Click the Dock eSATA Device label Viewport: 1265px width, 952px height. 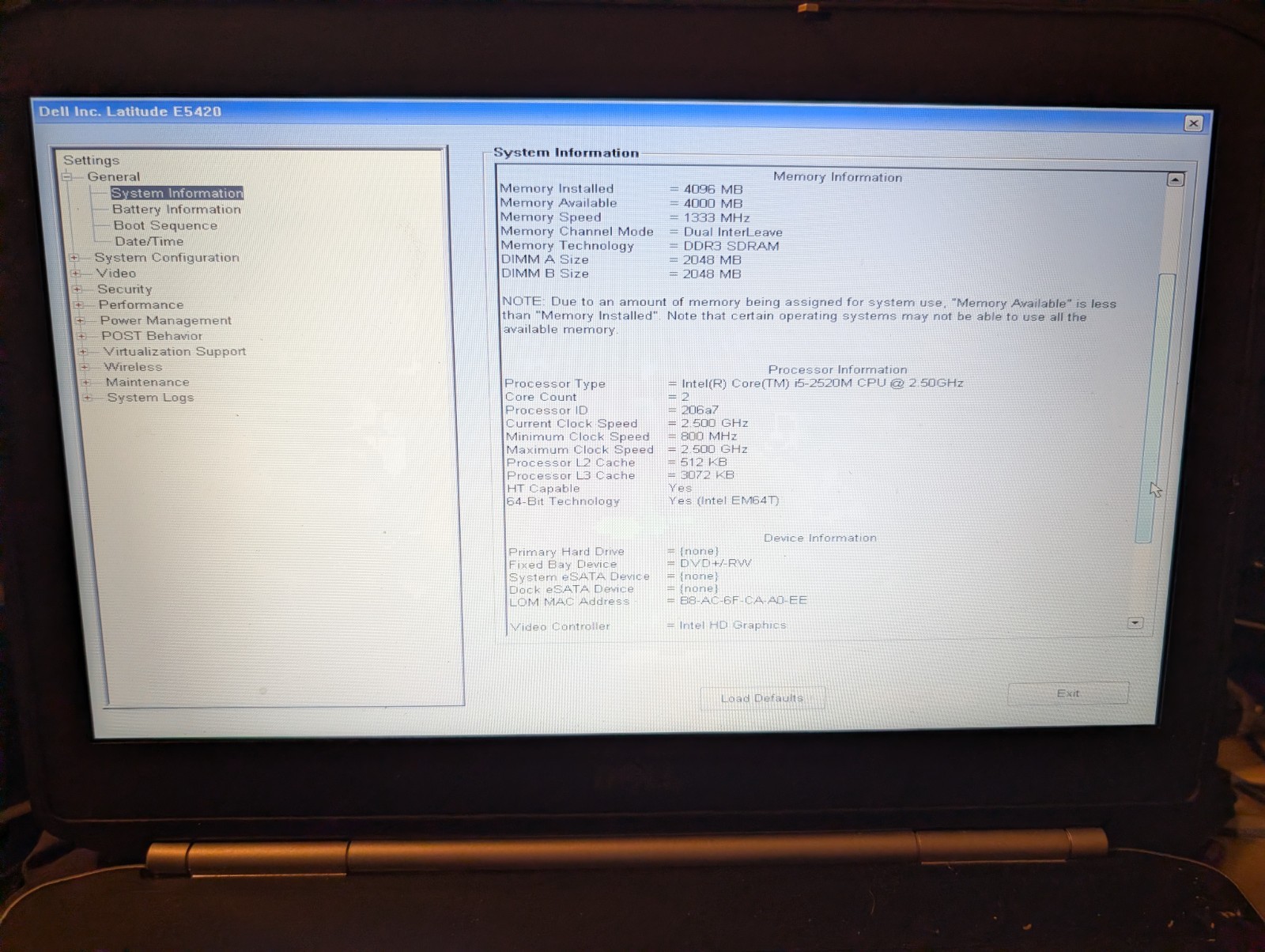point(572,590)
